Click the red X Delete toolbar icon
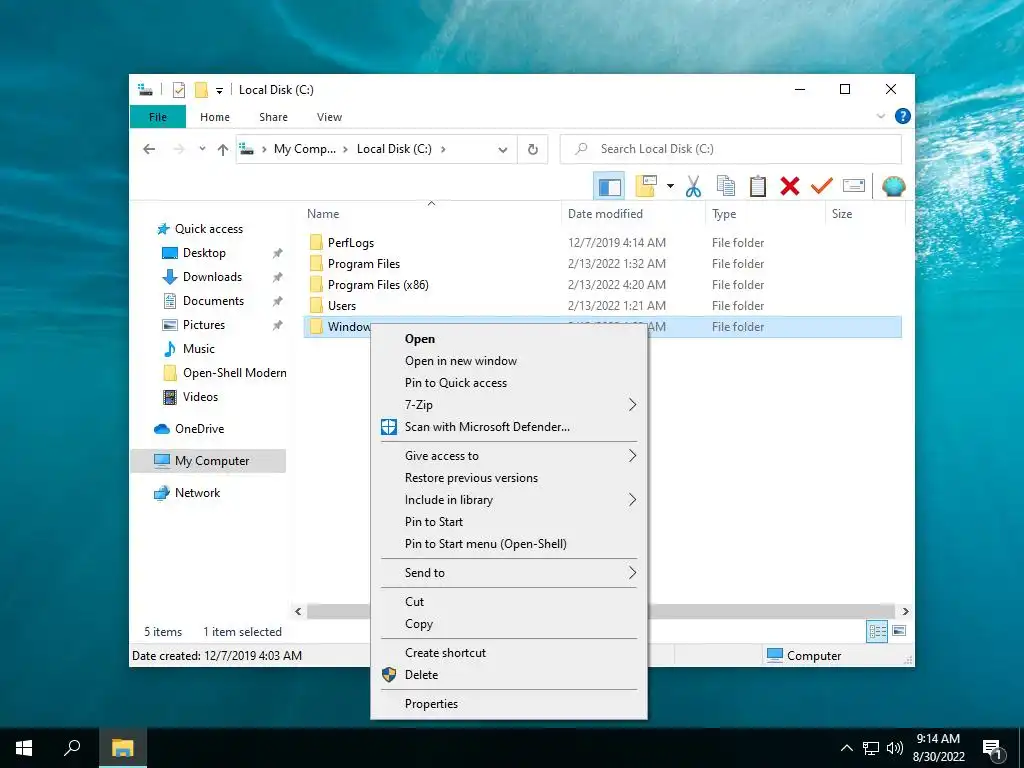1024x768 pixels. [790, 187]
